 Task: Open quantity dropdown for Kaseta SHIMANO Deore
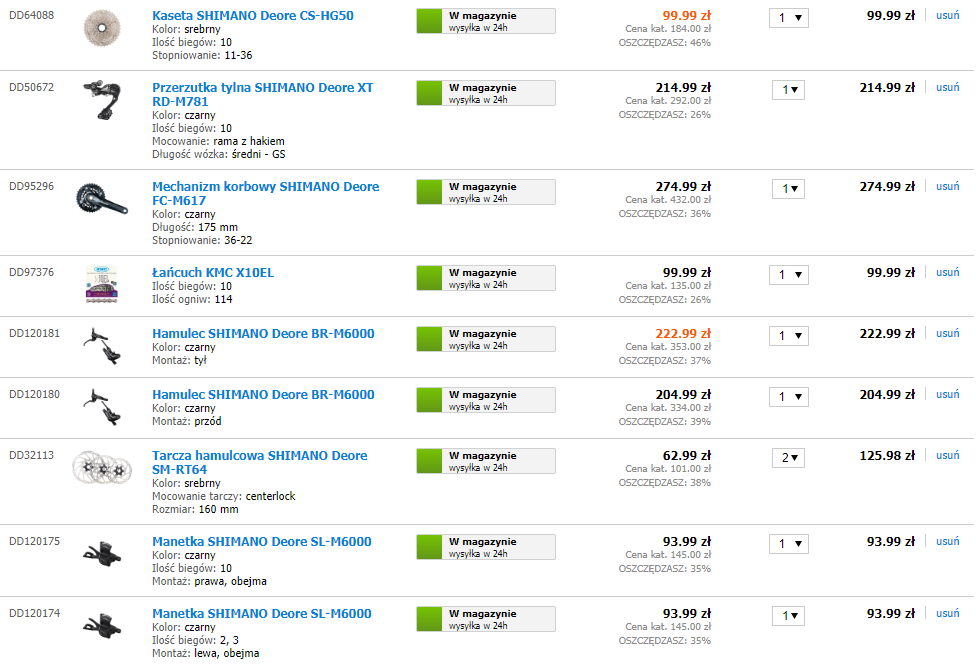pyautogui.click(x=789, y=18)
